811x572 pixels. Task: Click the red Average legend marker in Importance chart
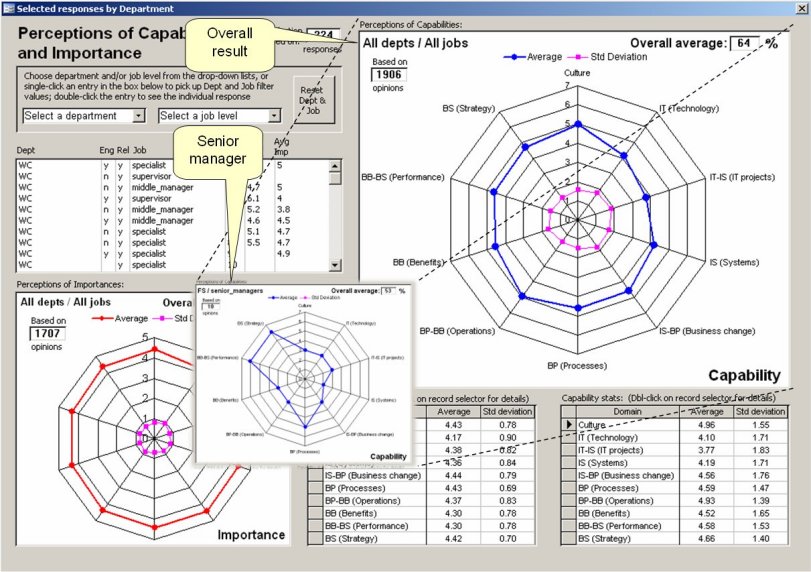tap(102, 319)
